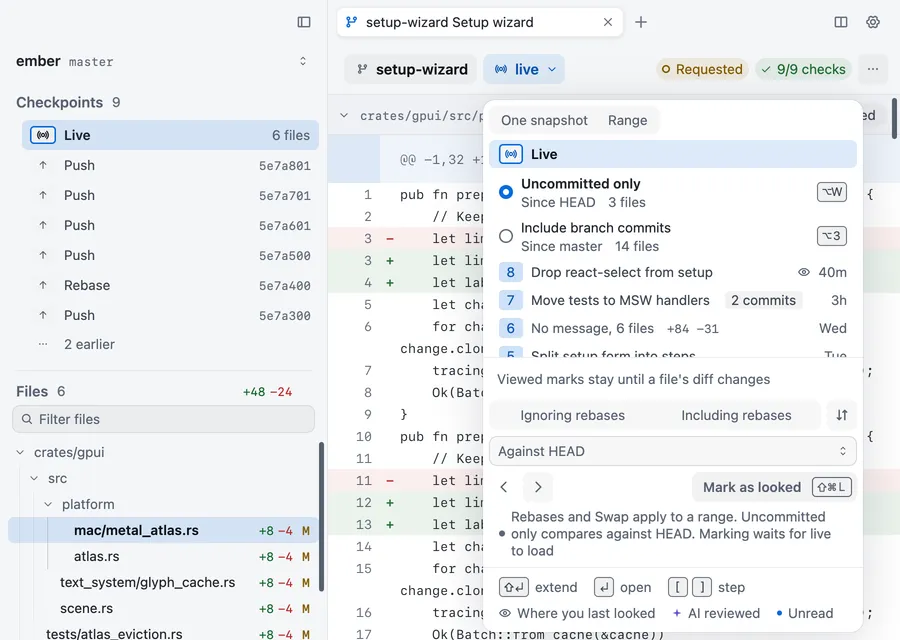Image resolution: width=900 pixels, height=640 pixels.
Task: Select the Include branch commits radio option
Action: pyautogui.click(x=506, y=236)
